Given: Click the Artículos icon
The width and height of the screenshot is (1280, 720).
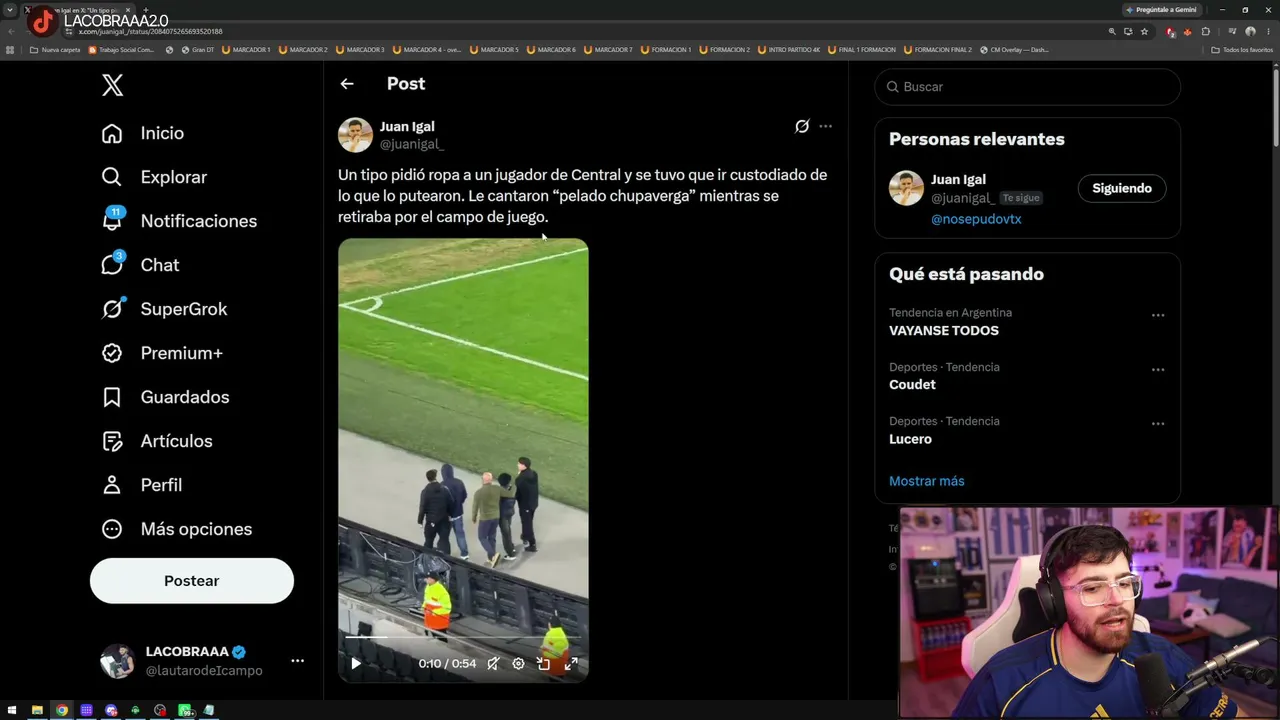Looking at the screenshot, I should click(x=112, y=441).
